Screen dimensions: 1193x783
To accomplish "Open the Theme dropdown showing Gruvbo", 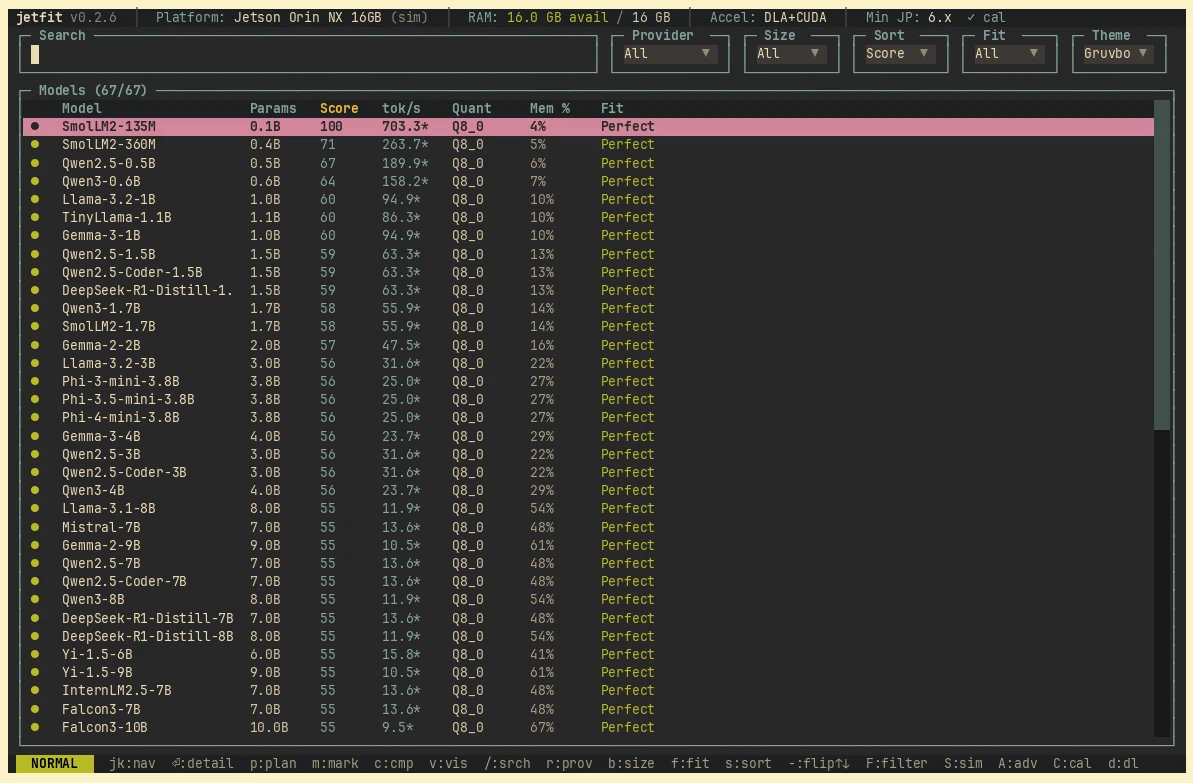I will [1118, 54].
